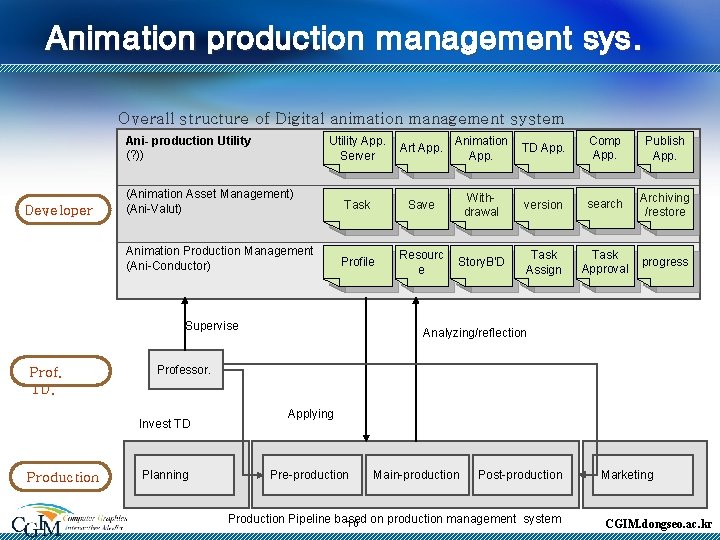Click the CGIM logo
The height and width of the screenshot is (540, 720).
click(x=68, y=520)
